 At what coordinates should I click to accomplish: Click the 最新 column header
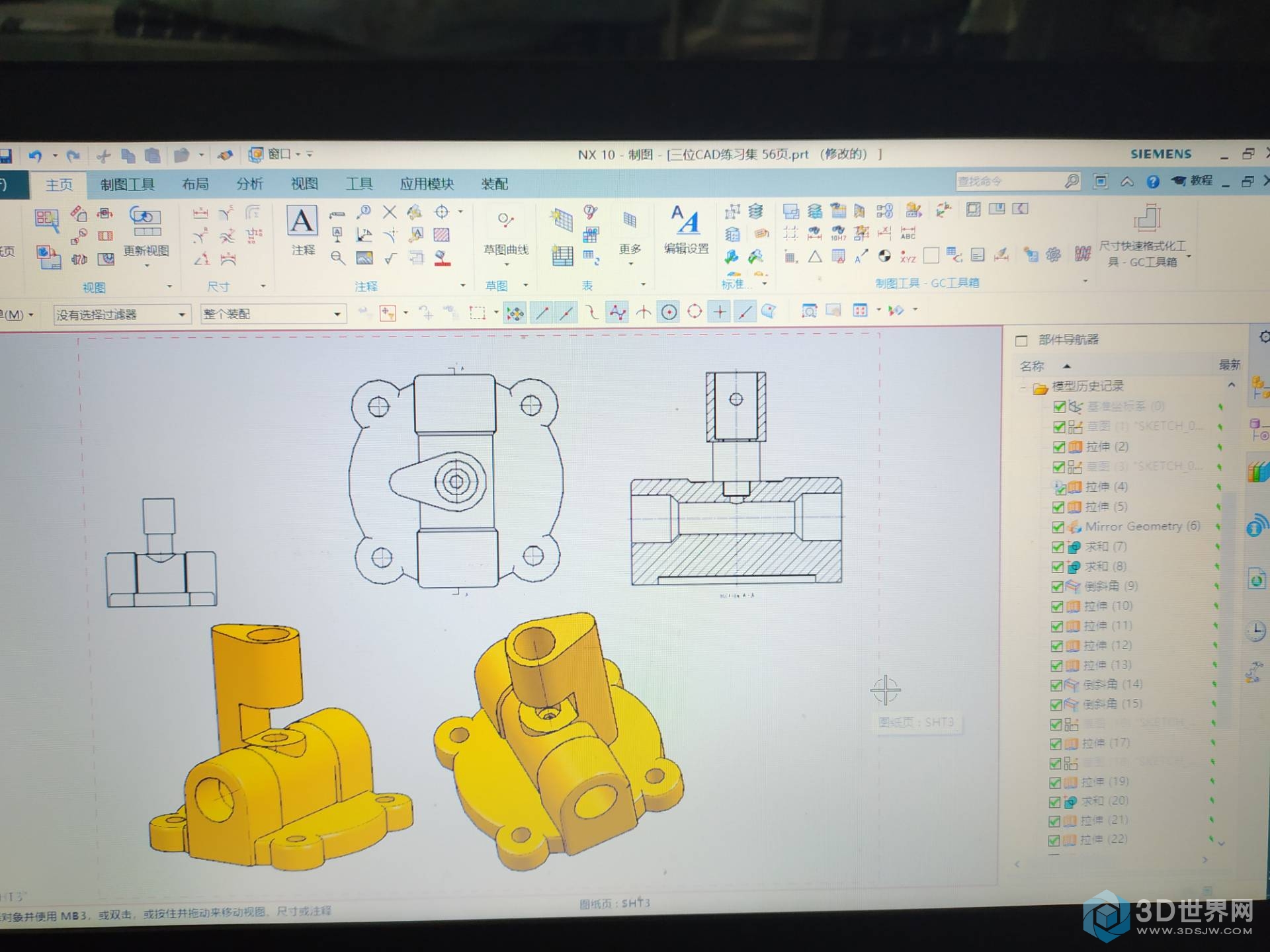[x=1230, y=364]
